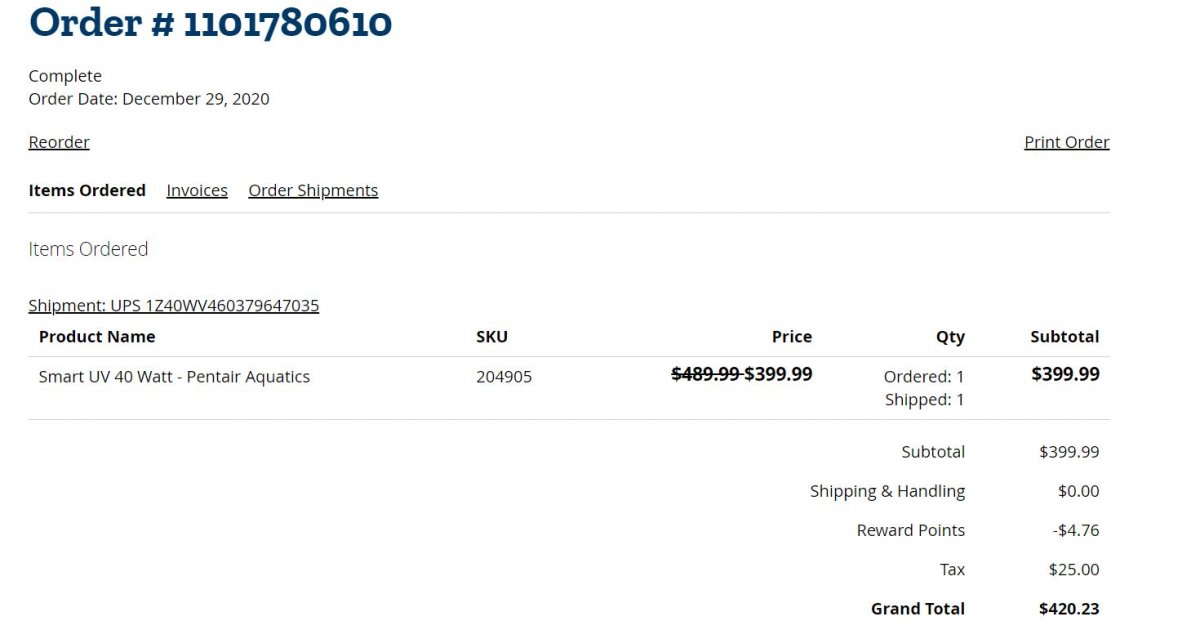Click the SKU column header
Image resolution: width=1200 pixels, height=630 pixels.
pyautogui.click(x=491, y=337)
